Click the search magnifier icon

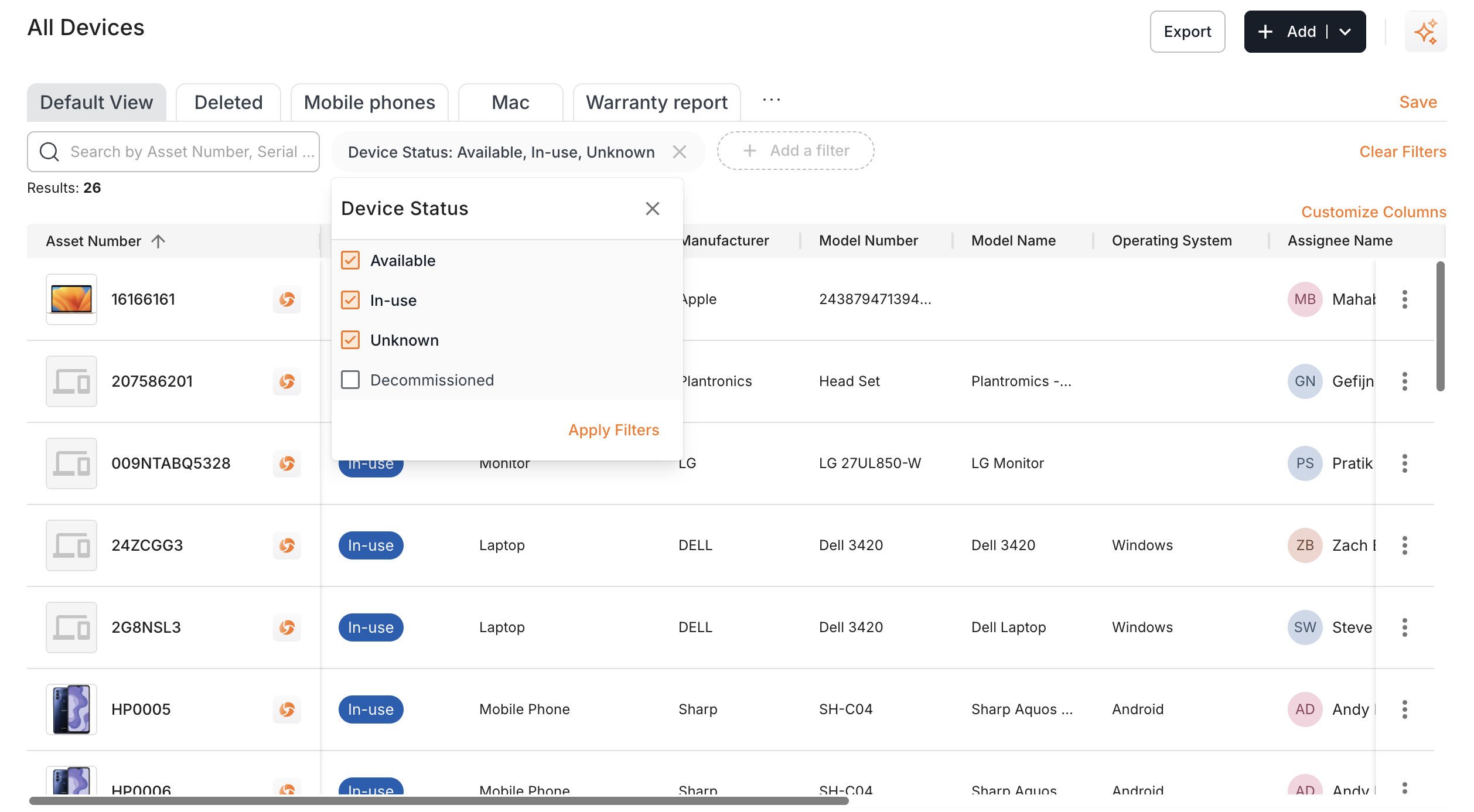click(x=49, y=152)
